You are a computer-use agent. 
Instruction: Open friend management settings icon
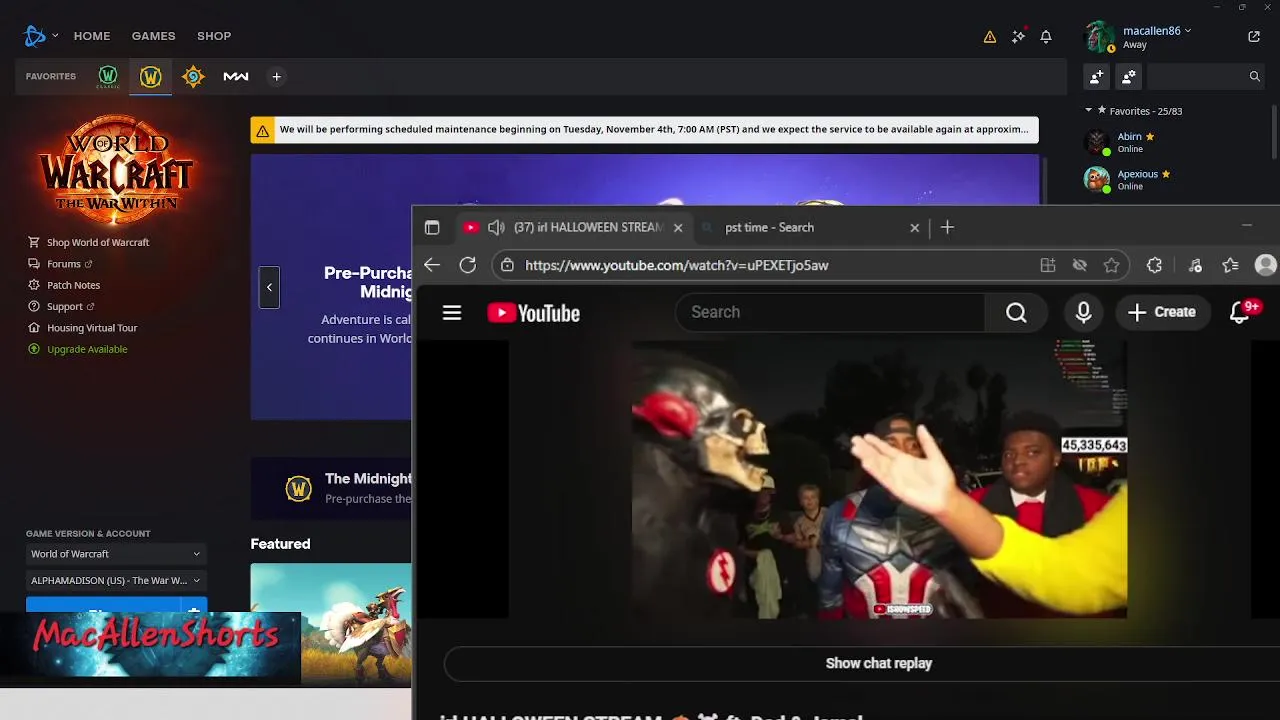point(1129,76)
